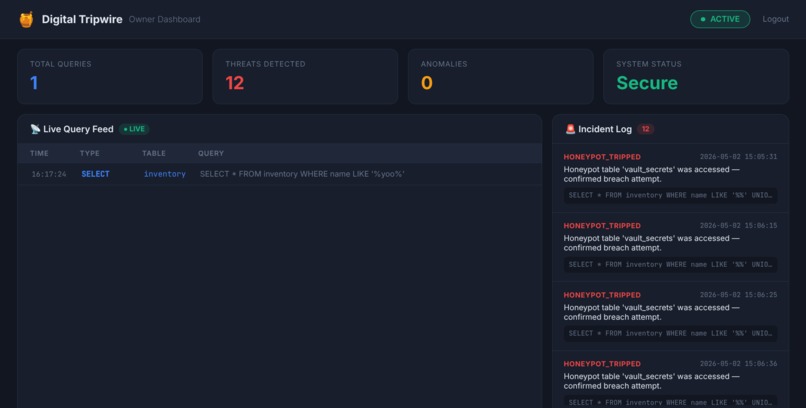Viewport: 806px width, 408px height.
Task: Click the 15:06:15 incident's vault_secrets description
Action: 651,243
